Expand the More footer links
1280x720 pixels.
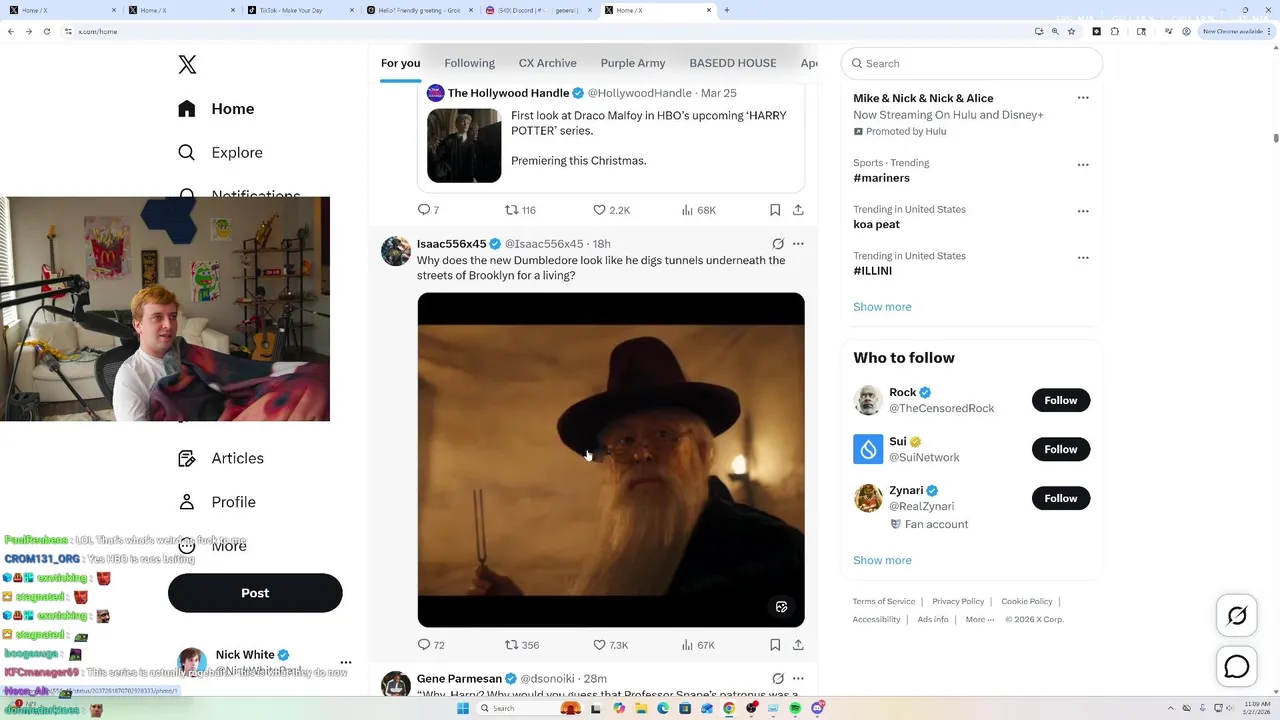point(980,619)
